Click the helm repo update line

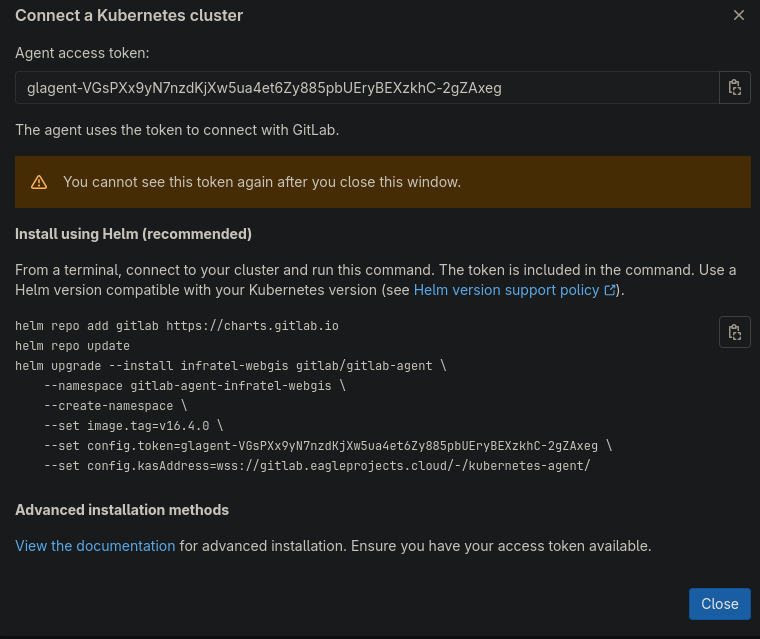tap(73, 346)
